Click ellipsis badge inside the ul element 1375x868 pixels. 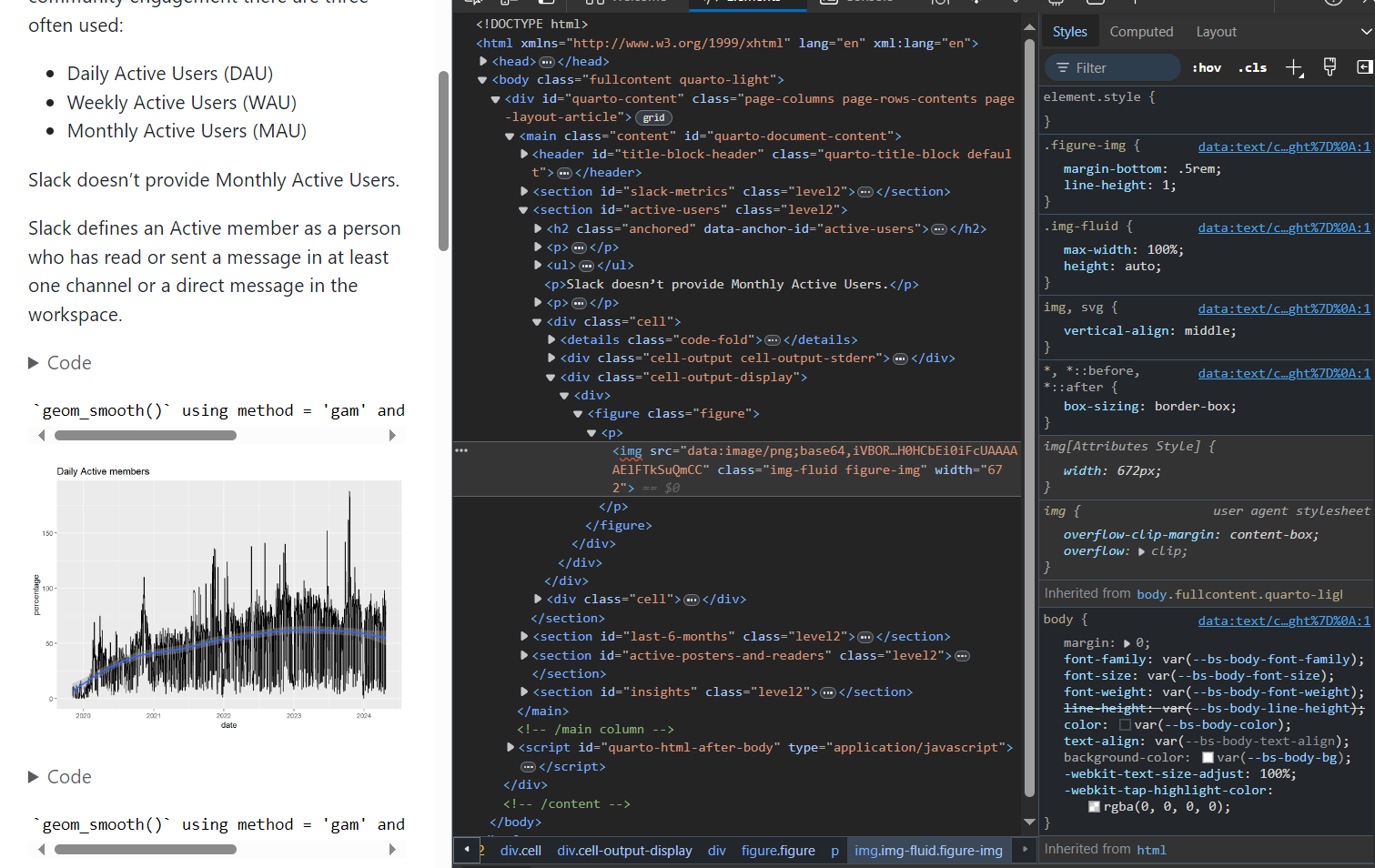tap(586, 266)
